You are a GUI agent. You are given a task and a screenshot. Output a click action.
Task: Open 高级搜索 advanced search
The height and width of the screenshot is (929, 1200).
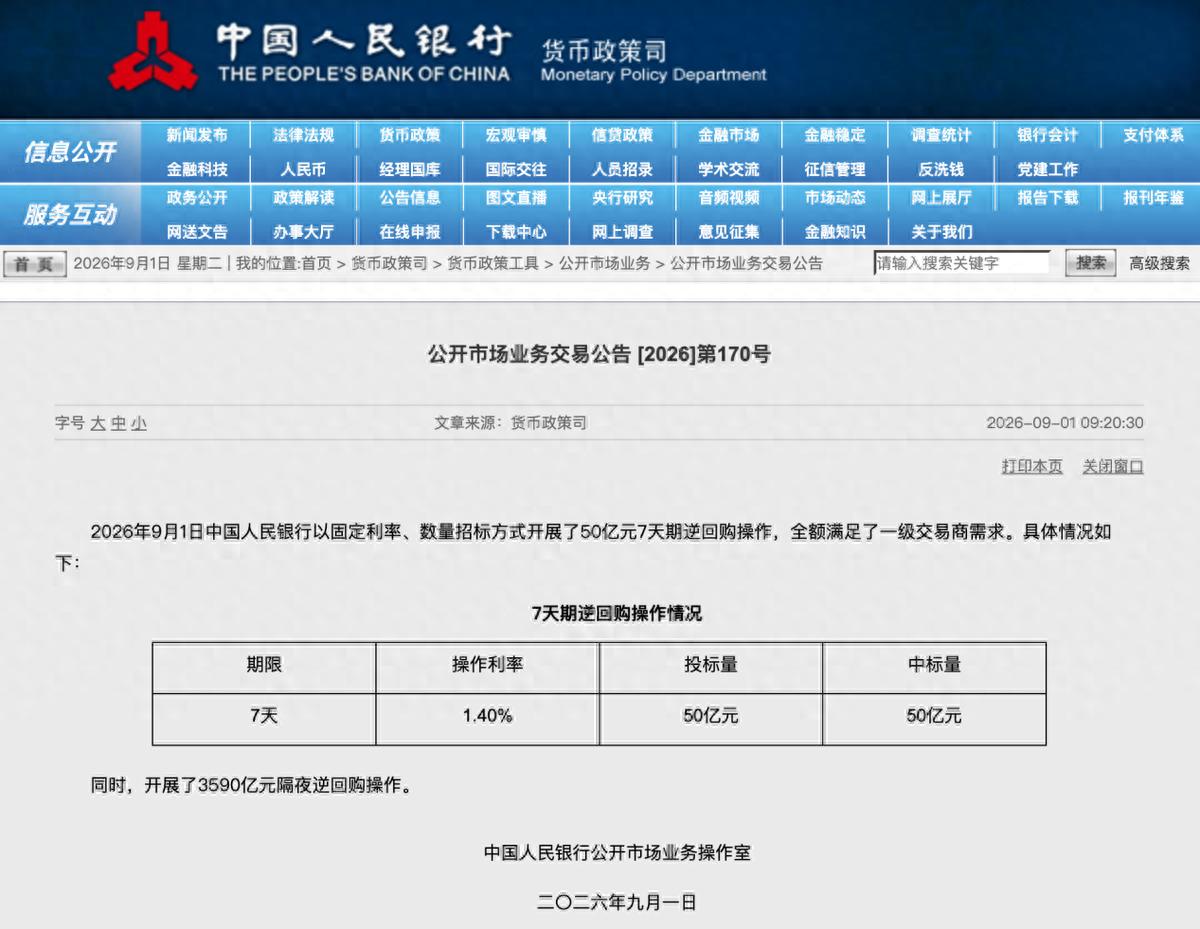tap(1160, 263)
